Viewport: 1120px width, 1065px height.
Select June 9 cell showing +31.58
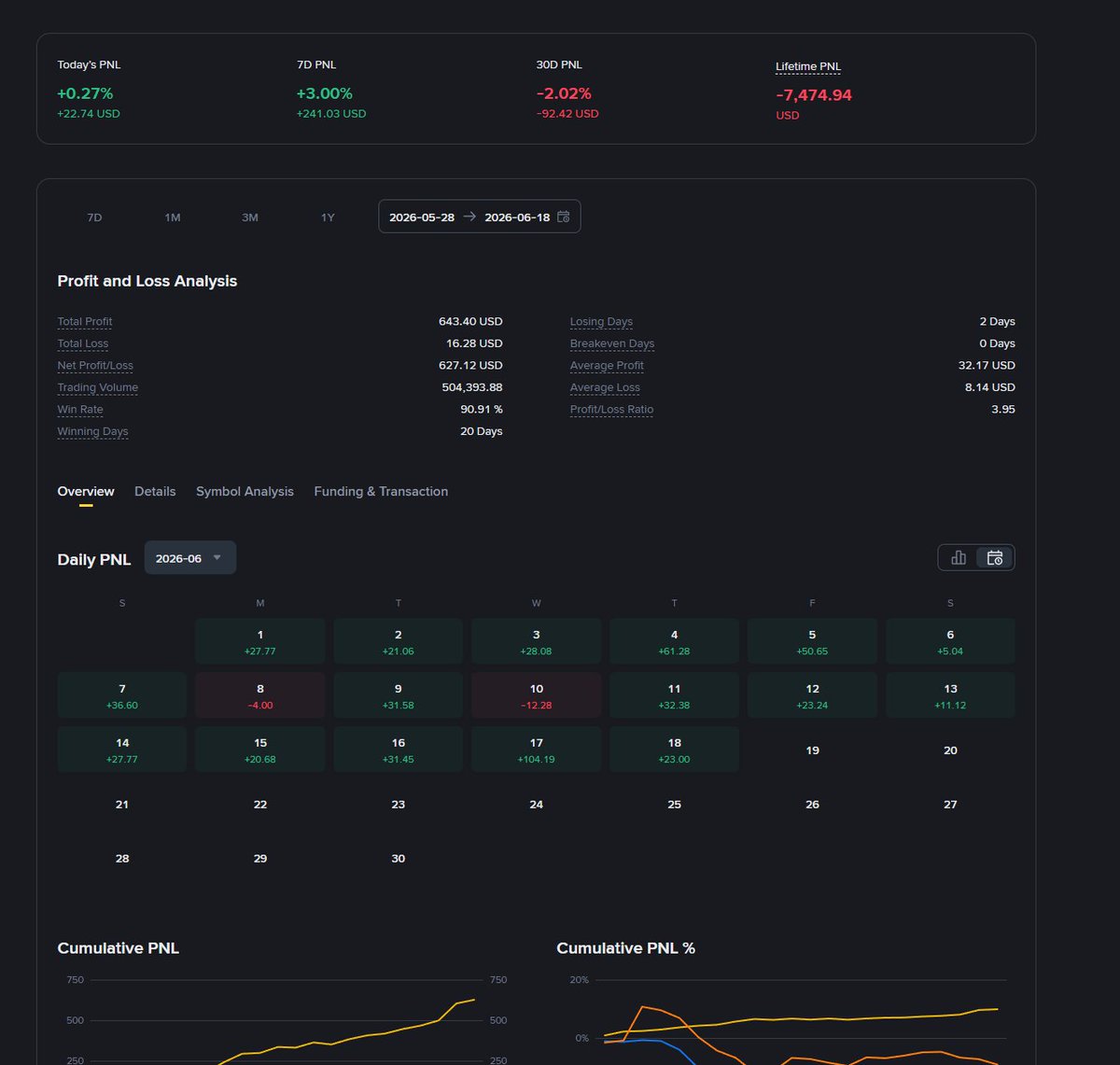[x=399, y=695]
